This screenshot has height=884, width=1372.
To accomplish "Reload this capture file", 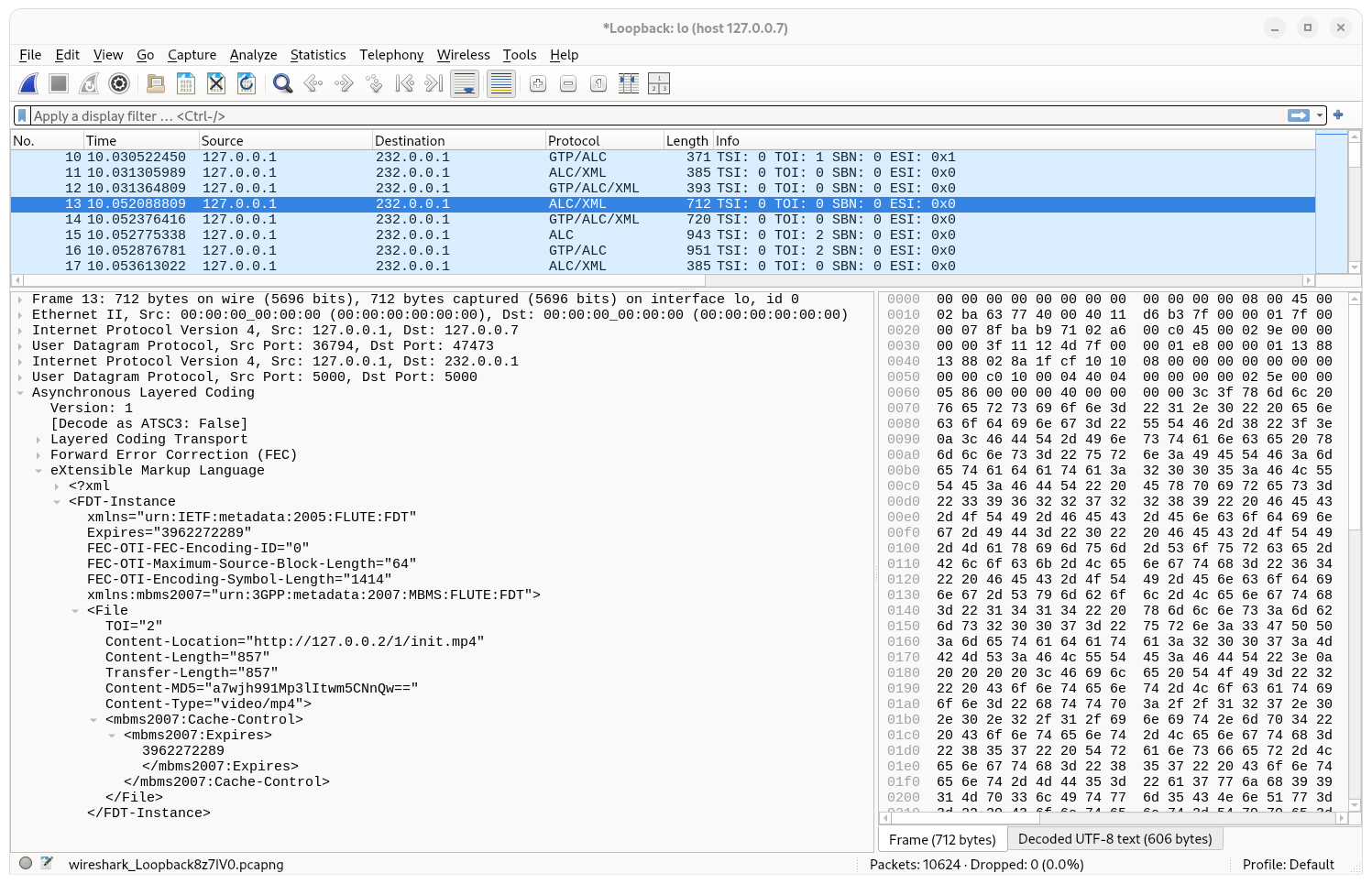I will click(x=246, y=82).
